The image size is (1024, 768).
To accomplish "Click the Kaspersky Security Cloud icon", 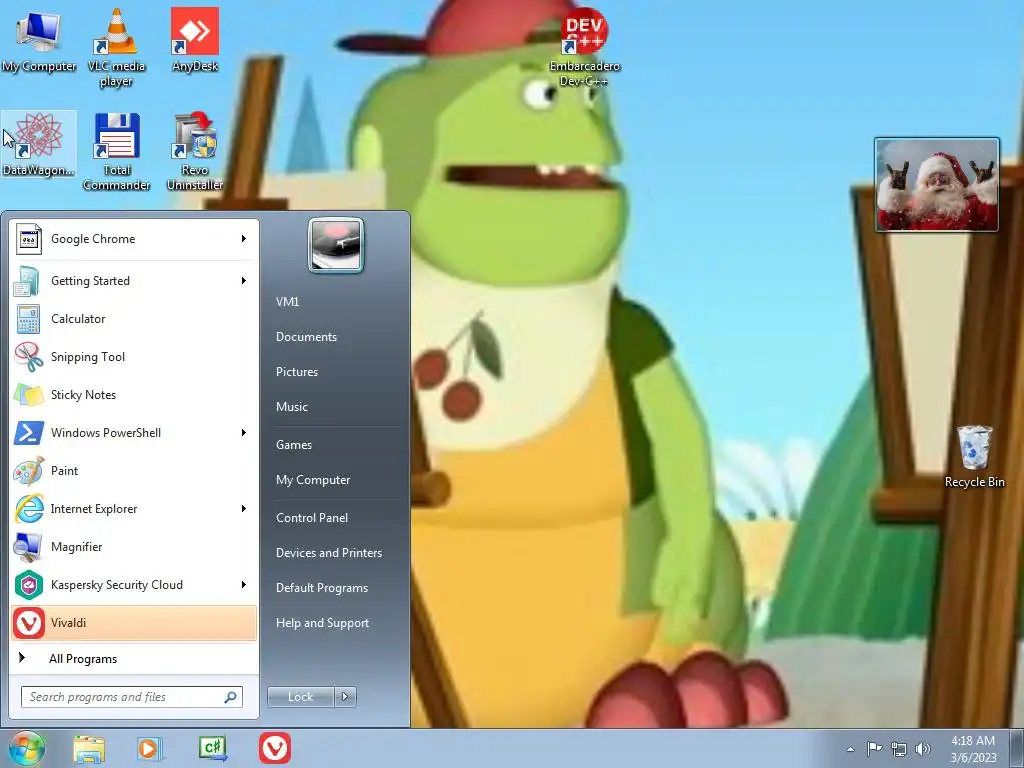I will click(29, 585).
